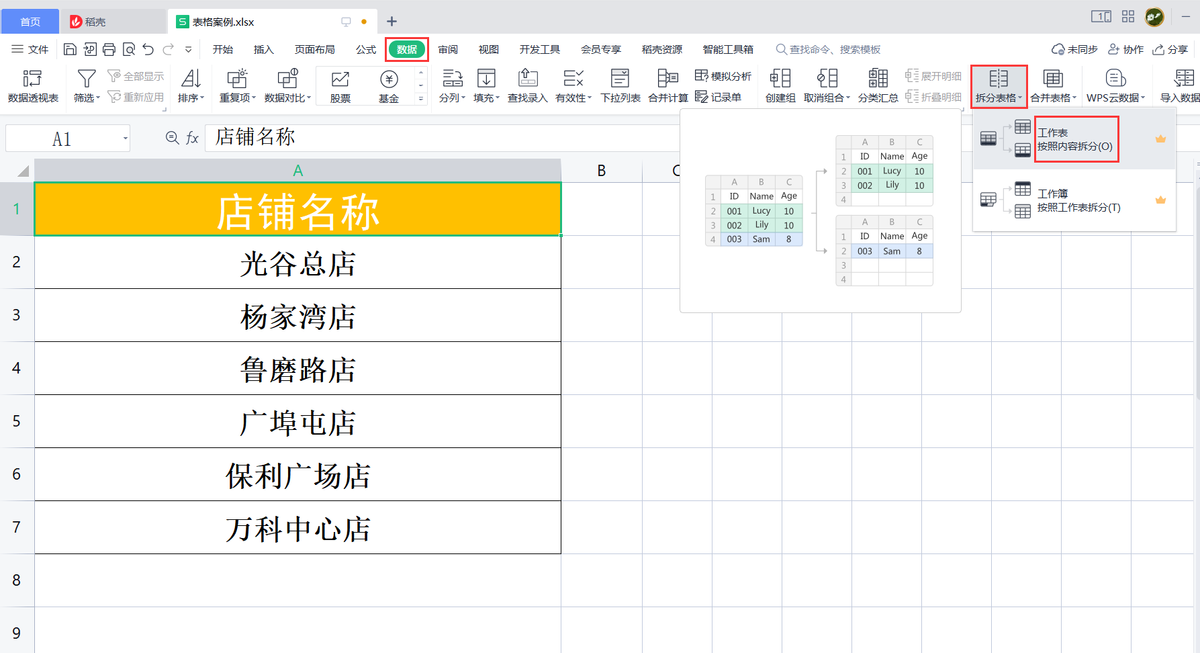Switch to the 开始 ribbon tab

pyautogui.click(x=223, y=49)
